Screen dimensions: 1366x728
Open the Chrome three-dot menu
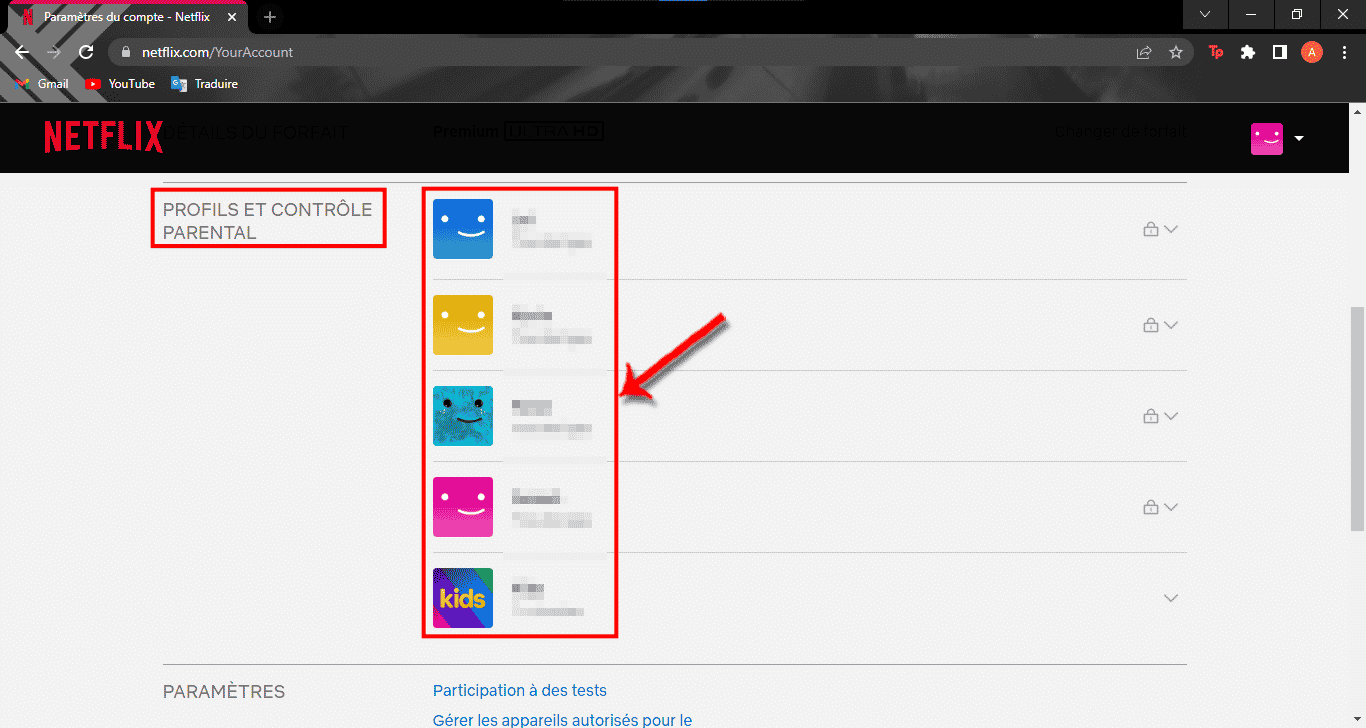(x=1344, y=52)
